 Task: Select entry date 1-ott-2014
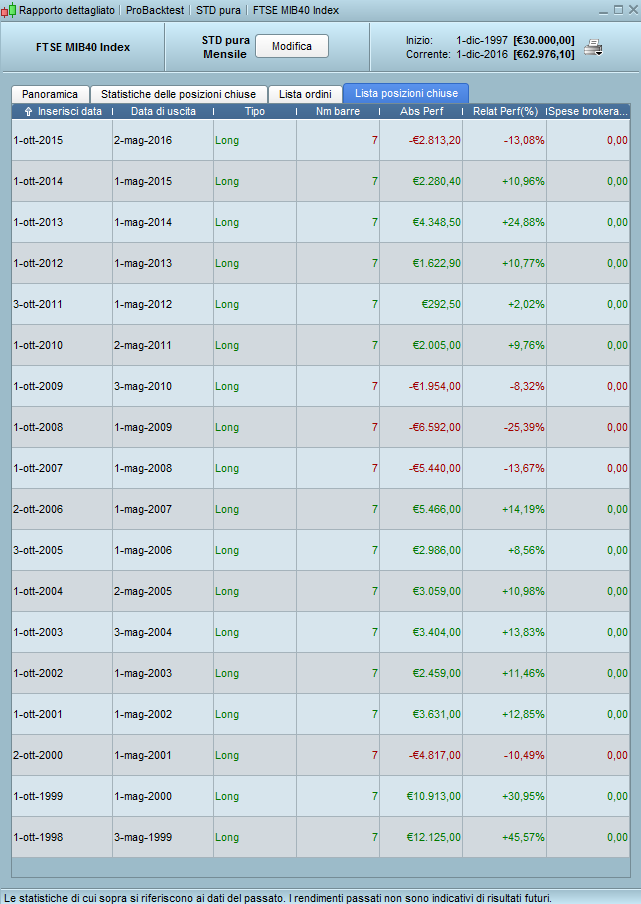tap(38, 181)
